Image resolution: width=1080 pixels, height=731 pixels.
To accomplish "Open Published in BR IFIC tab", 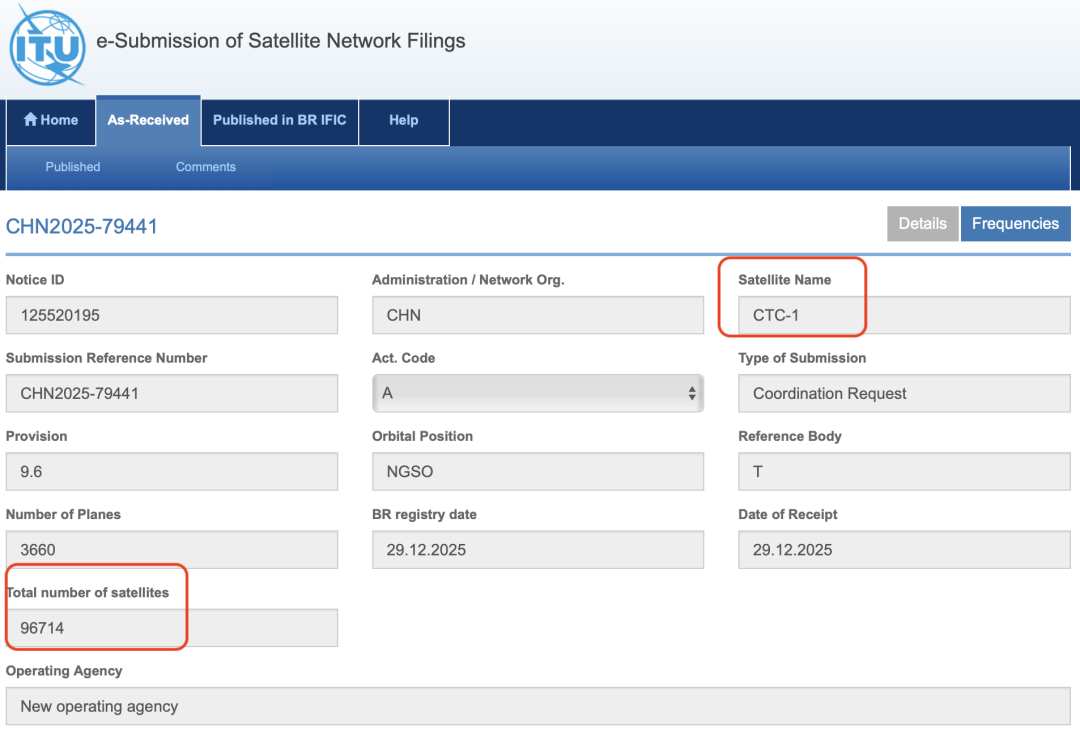I will [x=279, y=120].
